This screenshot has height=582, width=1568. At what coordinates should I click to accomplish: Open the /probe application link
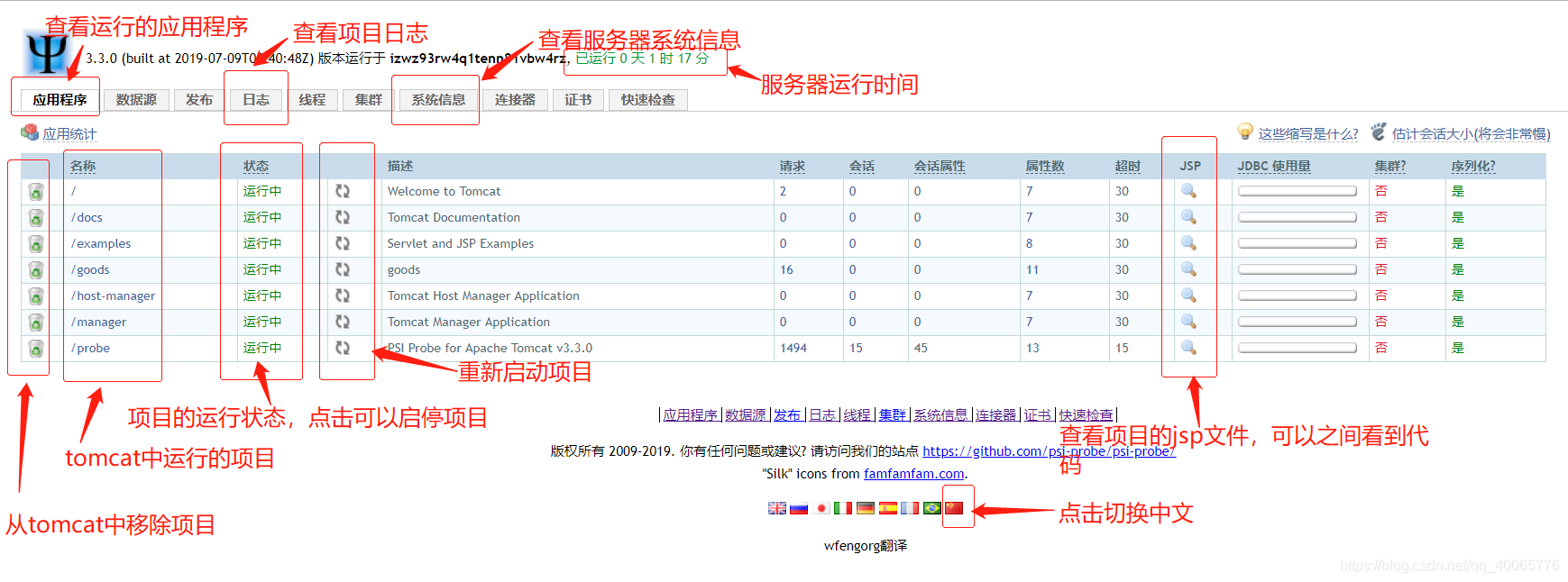click(90, 348)
